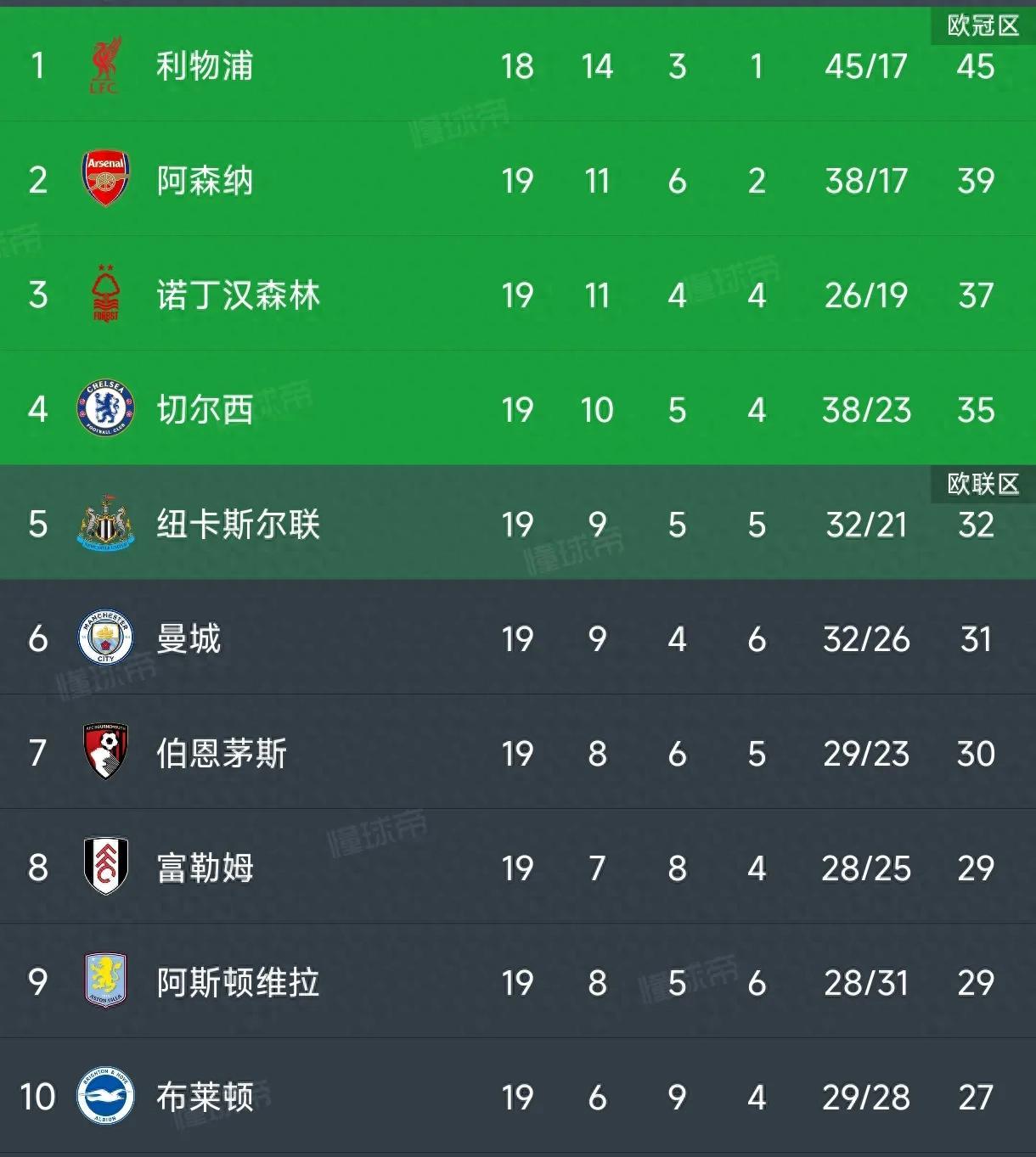Select the Arsenal badge icon

(x=105, y=179)
